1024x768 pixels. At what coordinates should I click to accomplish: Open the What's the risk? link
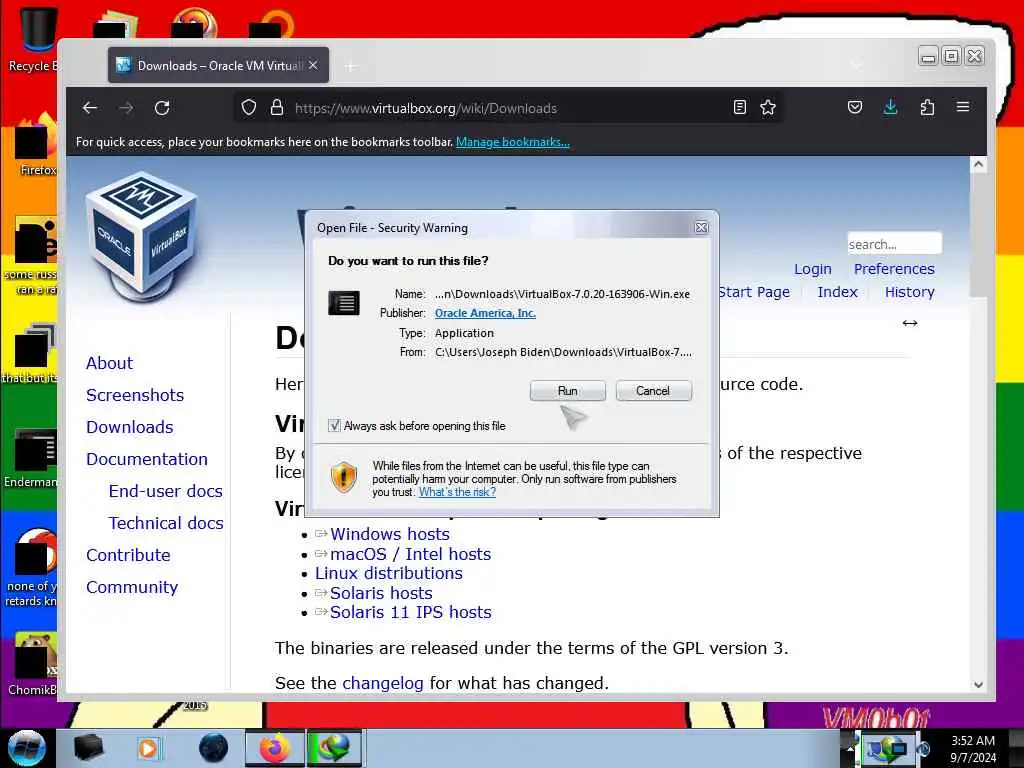(x=457, y=492)
